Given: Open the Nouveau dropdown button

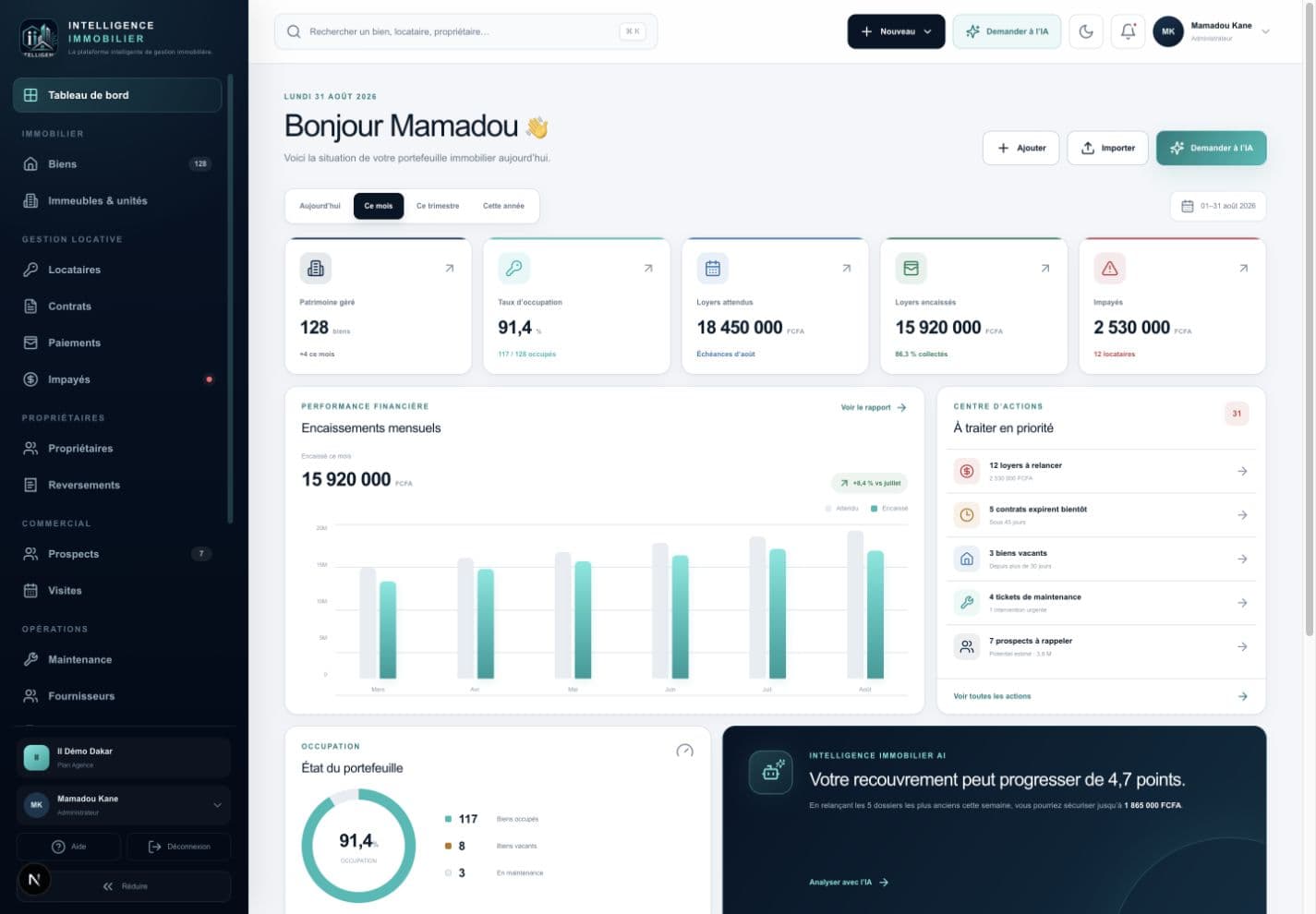Looking at the screenshot, I should coord(896,31).
